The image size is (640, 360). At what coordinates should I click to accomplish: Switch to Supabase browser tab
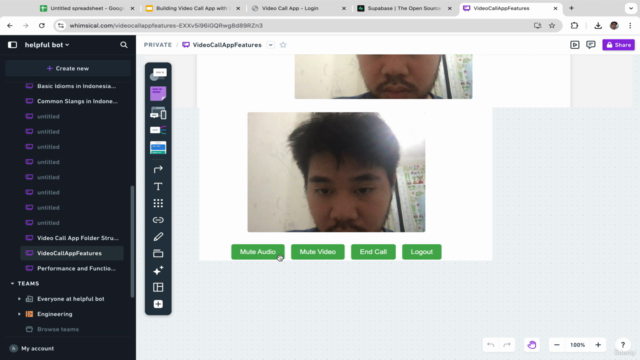pos(404,8)
